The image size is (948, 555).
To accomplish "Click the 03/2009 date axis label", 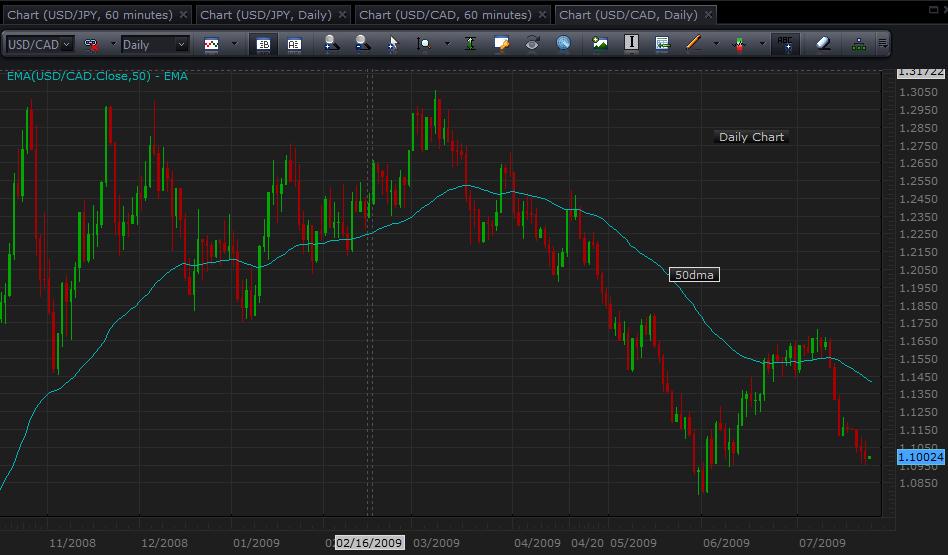I will pyautogui.click(x=436, y=543).
